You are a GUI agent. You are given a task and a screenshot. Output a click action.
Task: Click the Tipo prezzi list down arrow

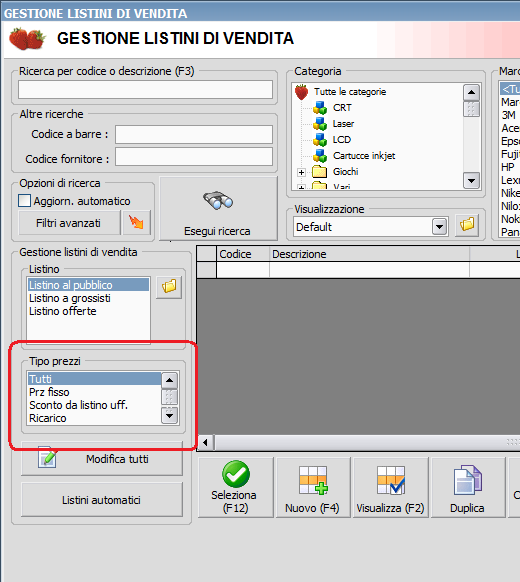coord(170,416)
